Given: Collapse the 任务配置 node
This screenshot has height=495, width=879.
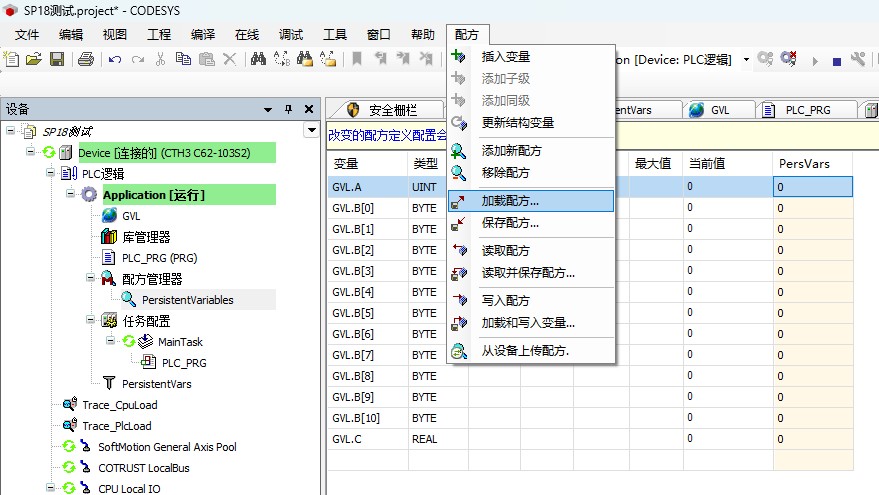Looking at the screenshot, I should pos(90,320).
